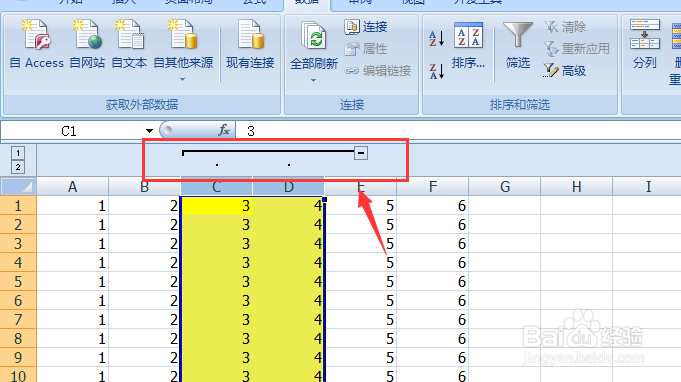Select row 2 header
This screenshot has width=681, height=382.
[x=18, y=224]
